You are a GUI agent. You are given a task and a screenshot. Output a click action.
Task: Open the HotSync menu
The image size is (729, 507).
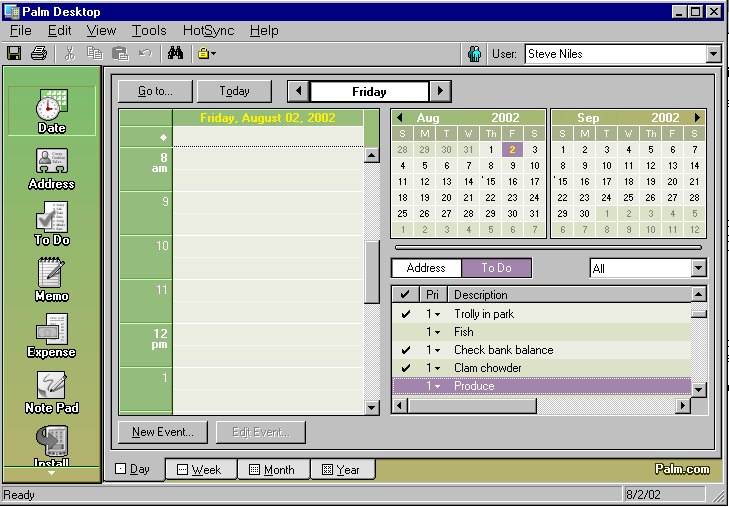pos(208,31)
